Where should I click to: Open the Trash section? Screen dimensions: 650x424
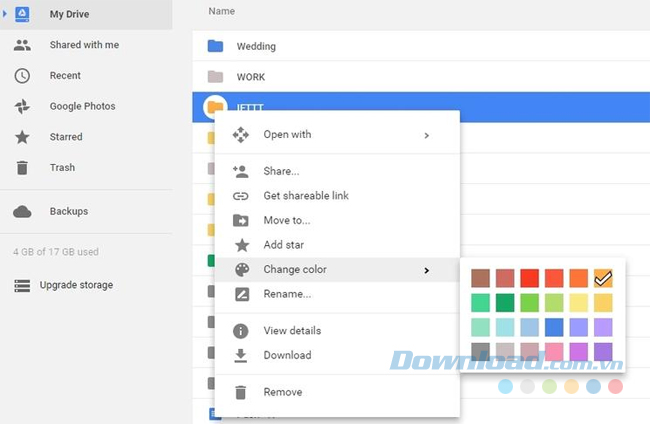coord(62,167)
